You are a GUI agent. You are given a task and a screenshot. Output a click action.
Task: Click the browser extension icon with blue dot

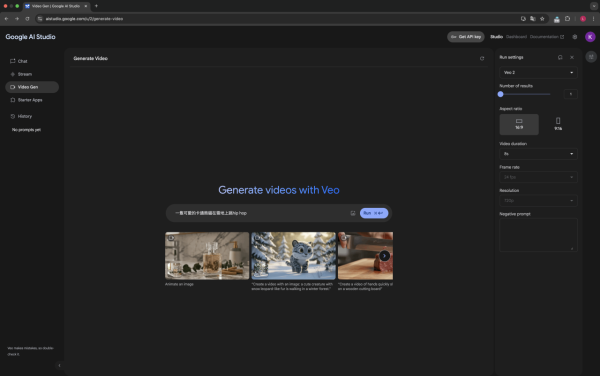[x=557, y=19]
